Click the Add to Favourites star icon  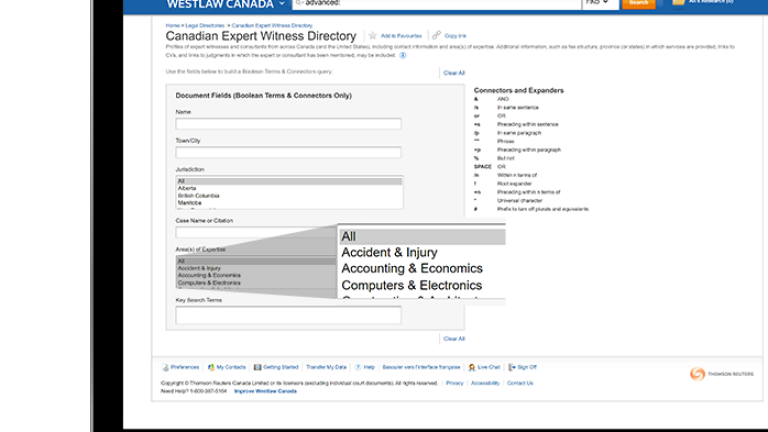[373, 36]
